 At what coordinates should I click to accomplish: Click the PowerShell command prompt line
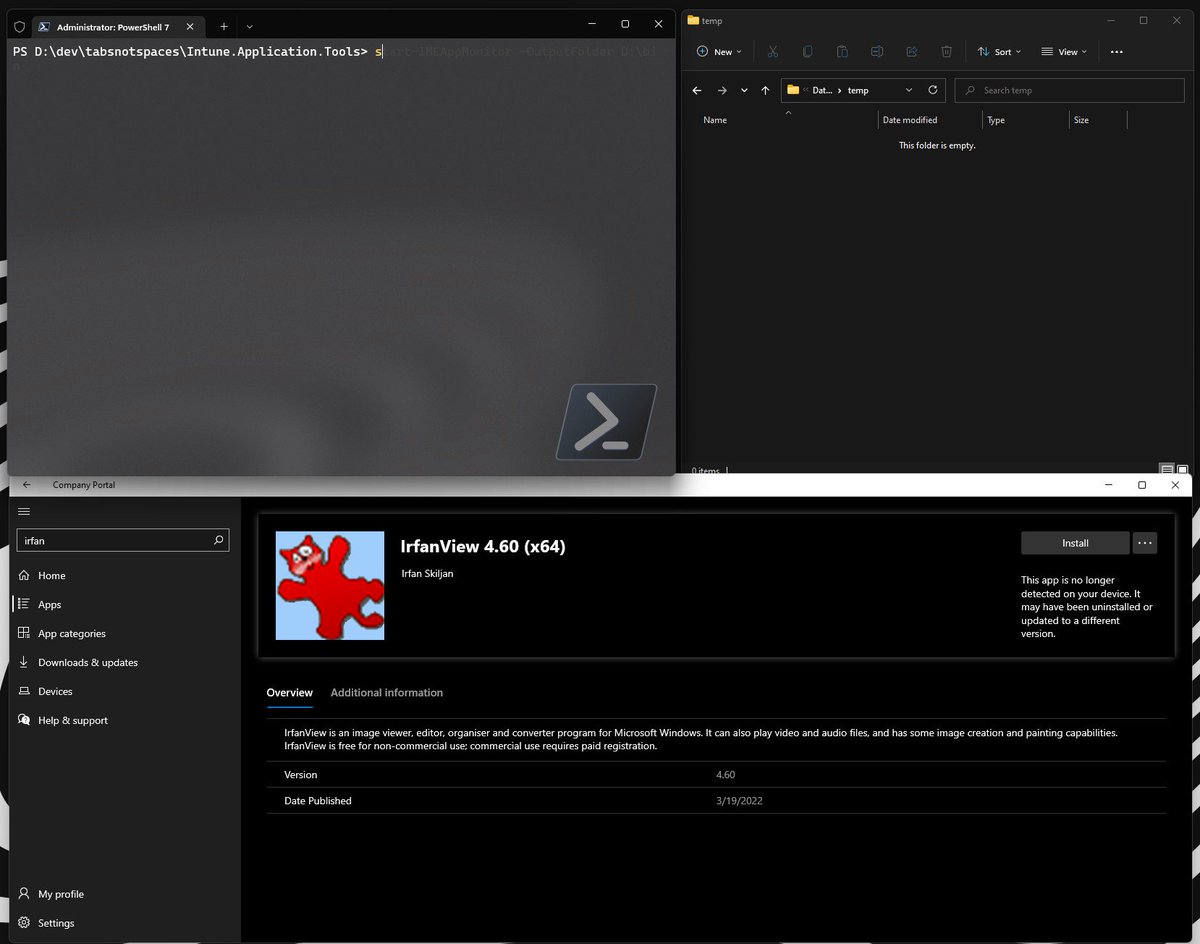[x=336, y=51]
